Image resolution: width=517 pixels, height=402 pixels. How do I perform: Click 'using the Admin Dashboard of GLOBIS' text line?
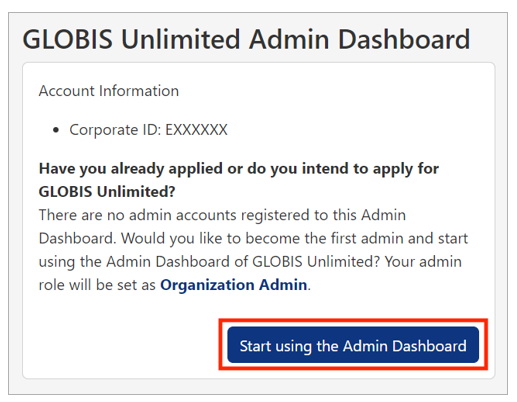[x=170, y=262]
